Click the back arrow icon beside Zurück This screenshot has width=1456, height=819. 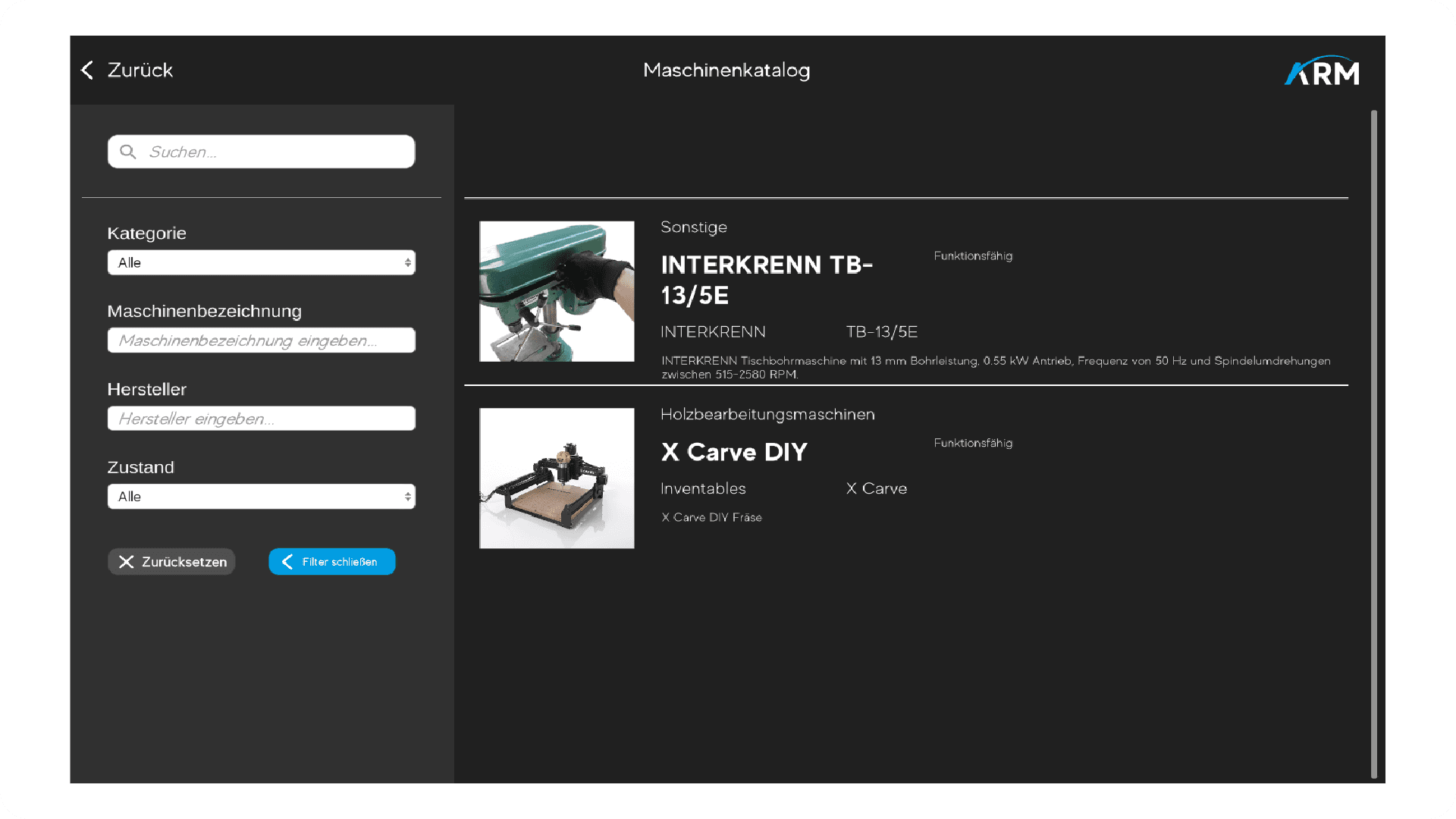[87, 70]
